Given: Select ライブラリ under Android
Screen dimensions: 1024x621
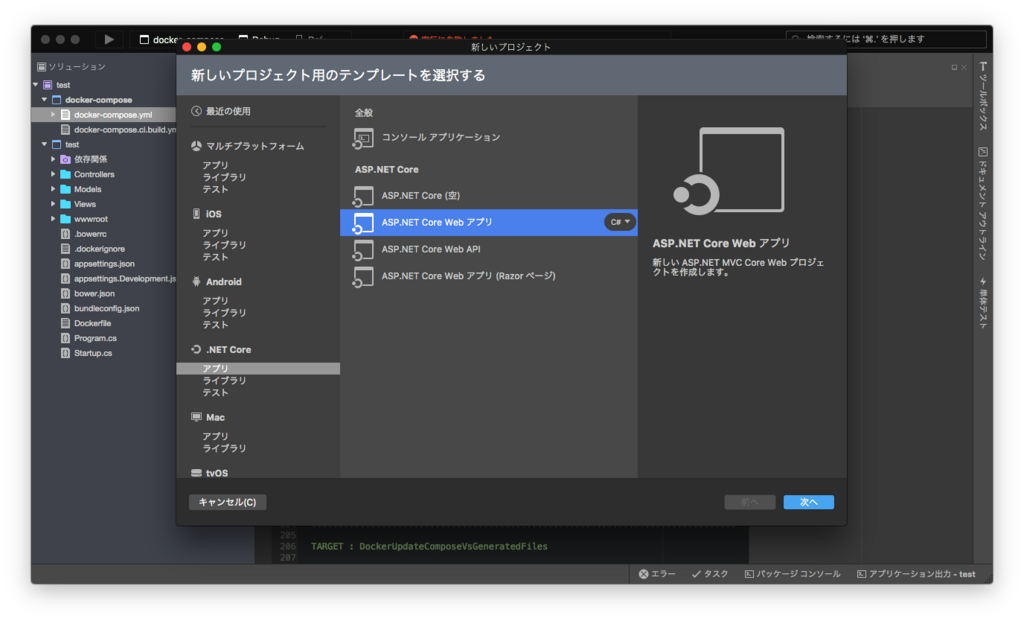Looking at the screenshot, I should point(224,313).
